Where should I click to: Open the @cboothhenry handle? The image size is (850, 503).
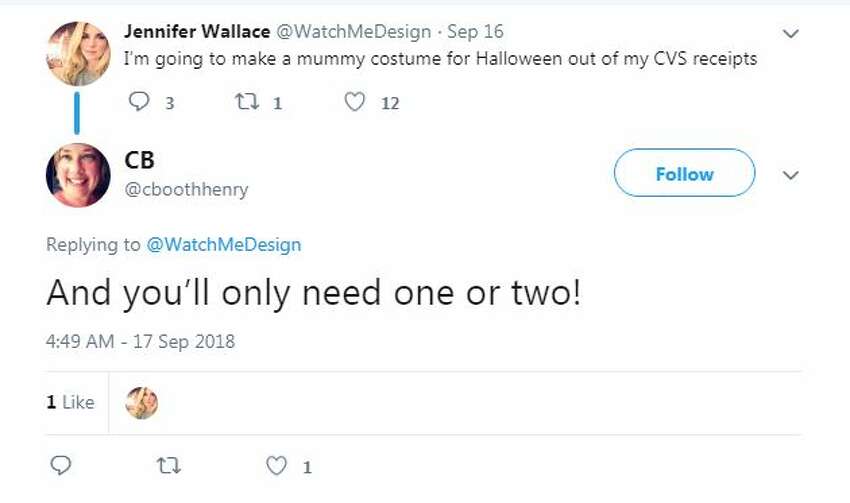coord(186,189)
